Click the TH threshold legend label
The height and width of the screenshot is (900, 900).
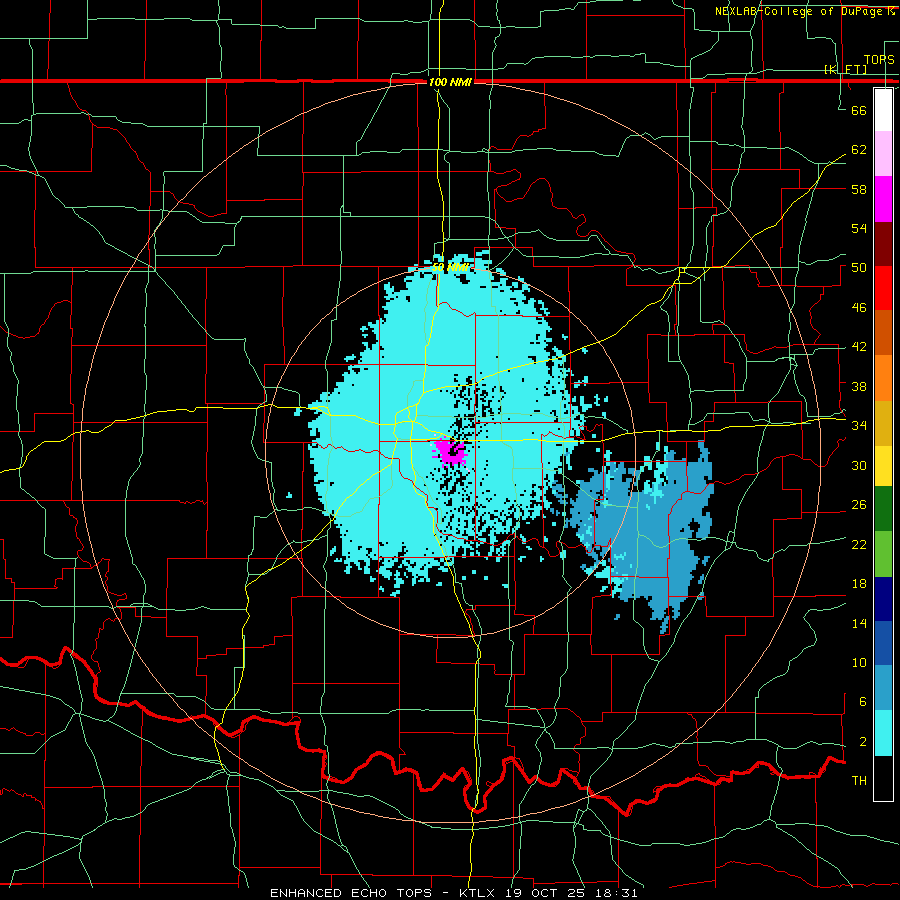pyautogui.click(x=859, y=781)
